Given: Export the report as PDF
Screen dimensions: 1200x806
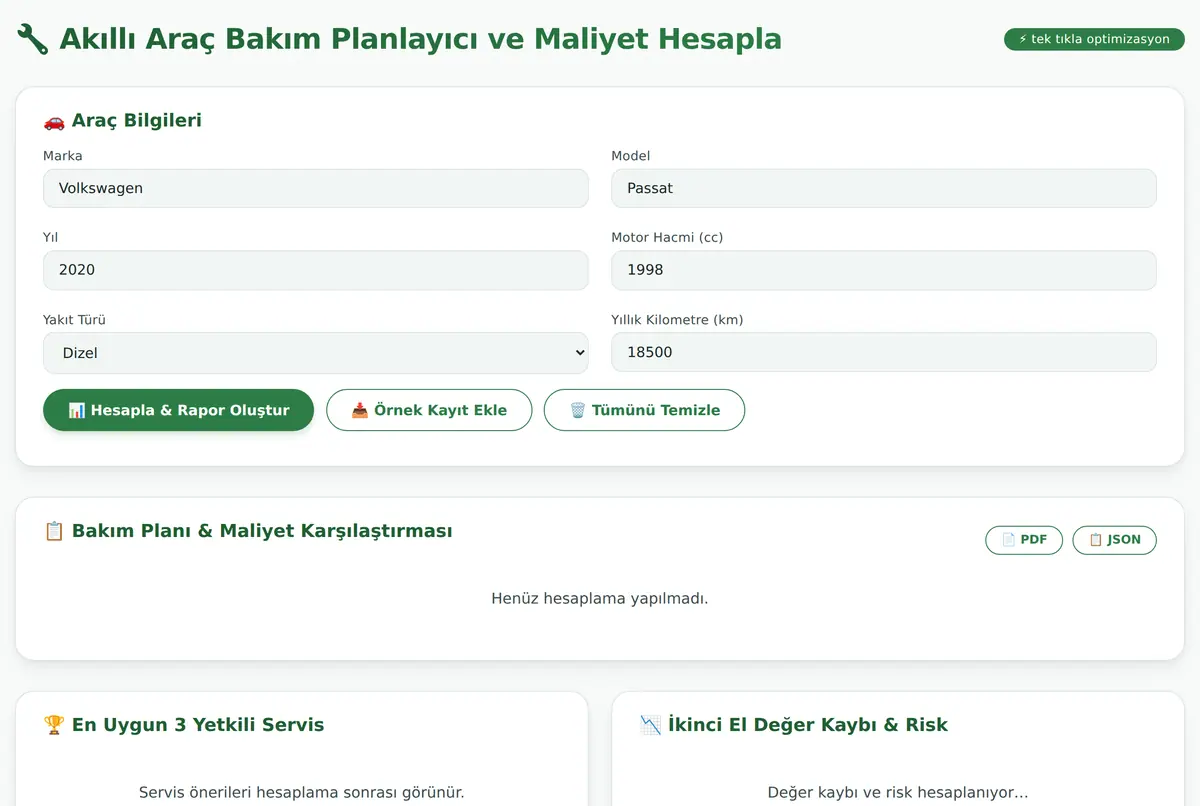Looking at the screenshot, I should tap(1024, 540).
